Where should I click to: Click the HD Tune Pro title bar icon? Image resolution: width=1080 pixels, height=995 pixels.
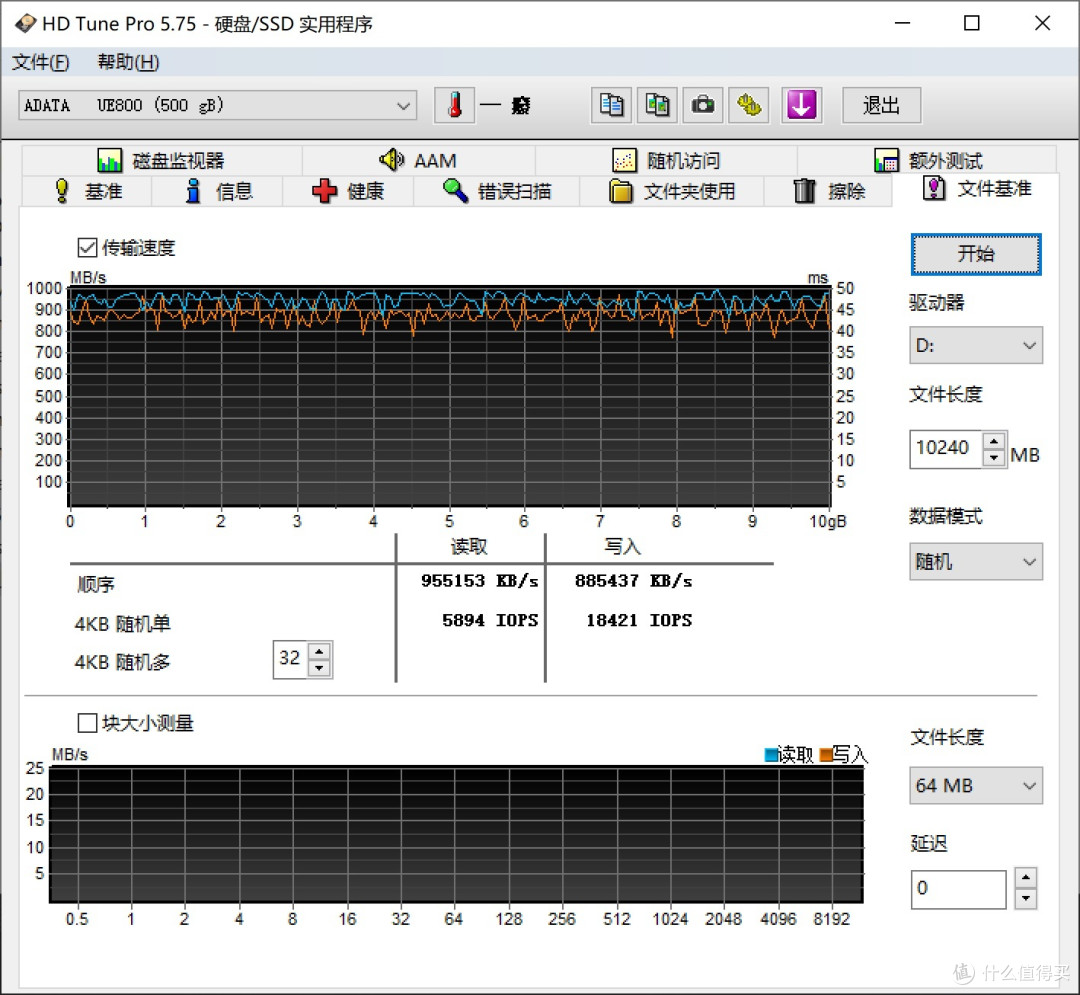pos(25,23)
